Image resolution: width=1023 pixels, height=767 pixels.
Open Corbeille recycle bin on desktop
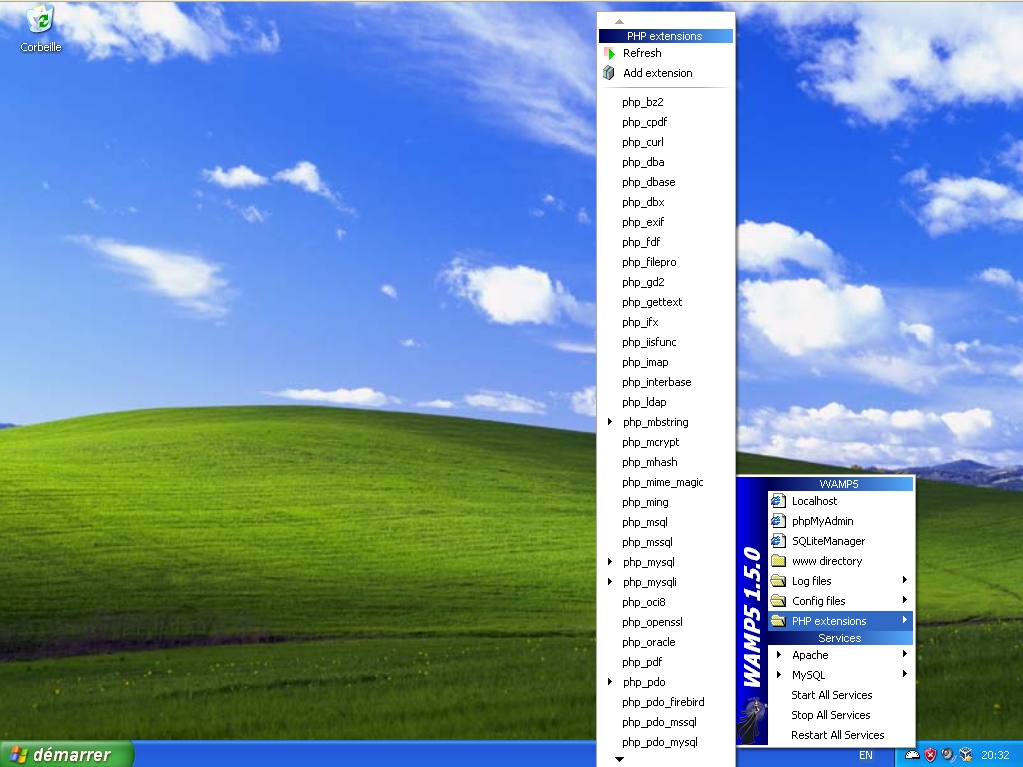tap(41, 19)
